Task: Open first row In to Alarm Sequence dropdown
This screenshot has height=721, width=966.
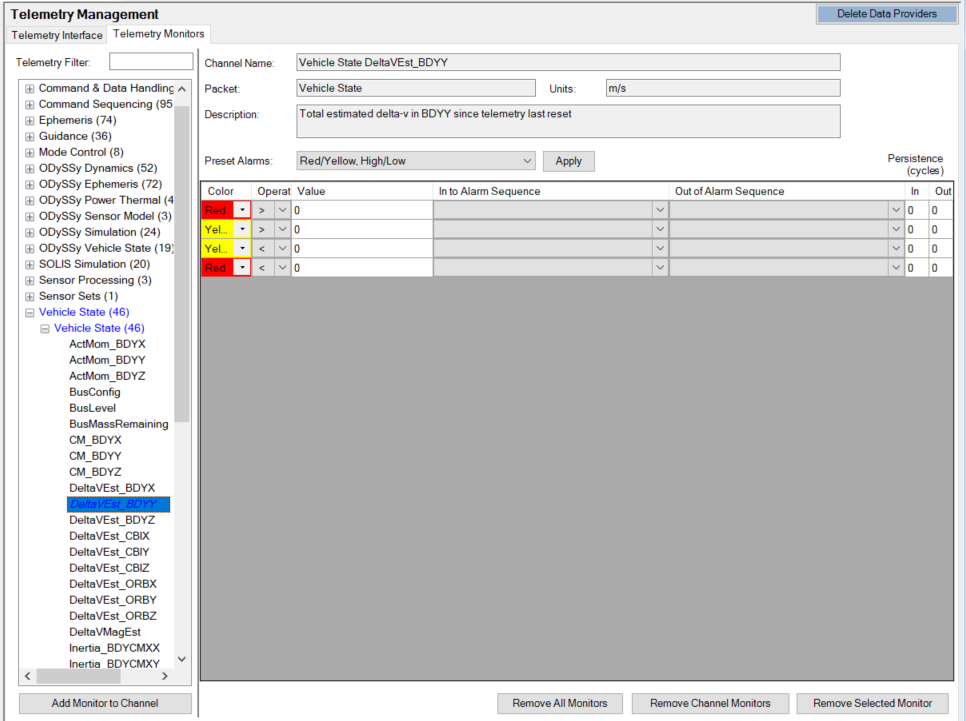Action: (x=659, y=211)
